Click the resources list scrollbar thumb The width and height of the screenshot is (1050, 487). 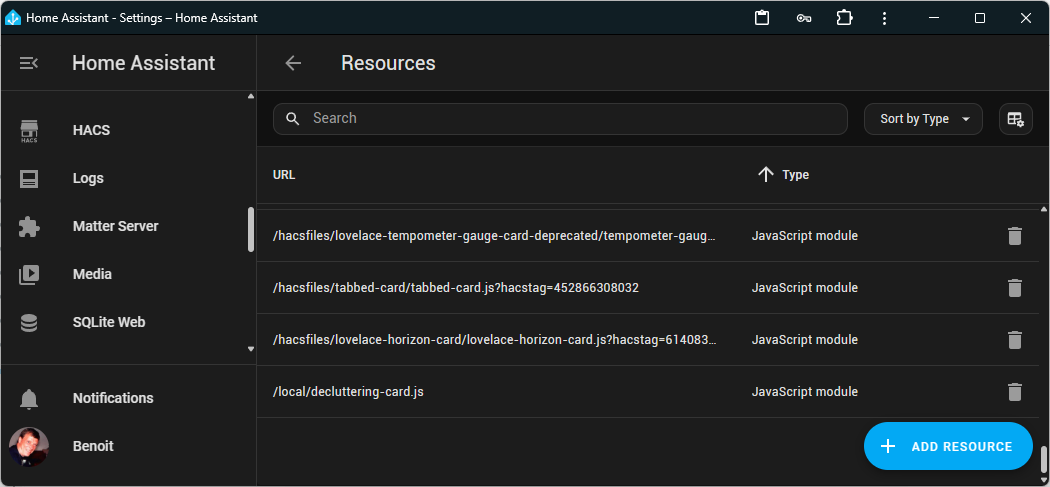(x=1043, y=459)
